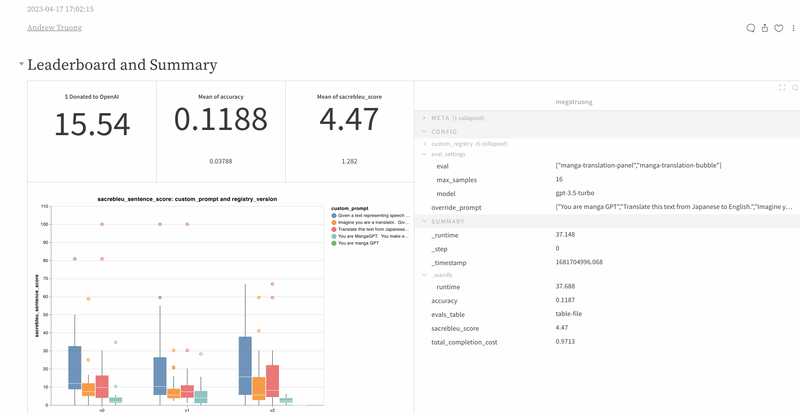
Task: Click the override_prompt value text
Action: point(673,207)
